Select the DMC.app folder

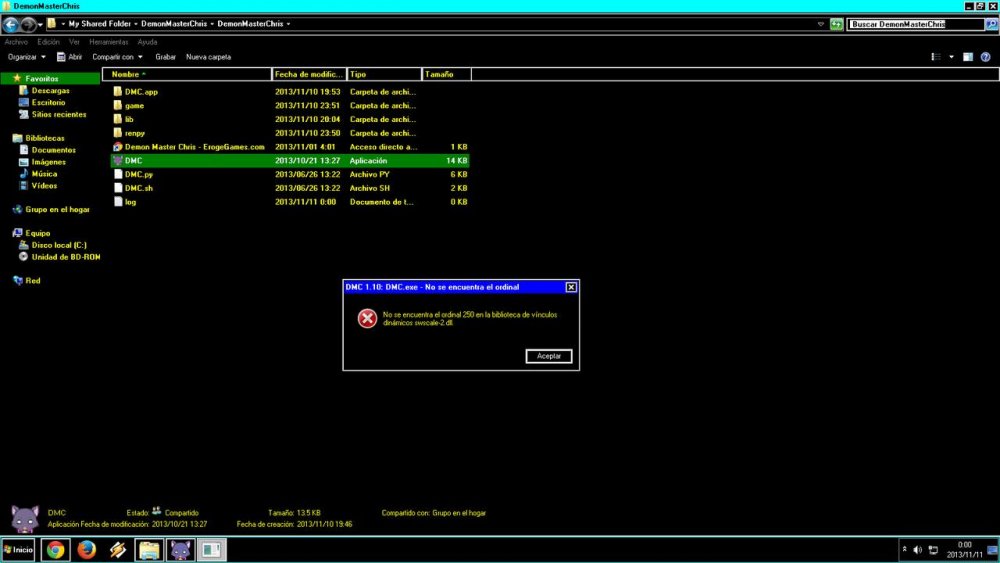pos(141,92)
